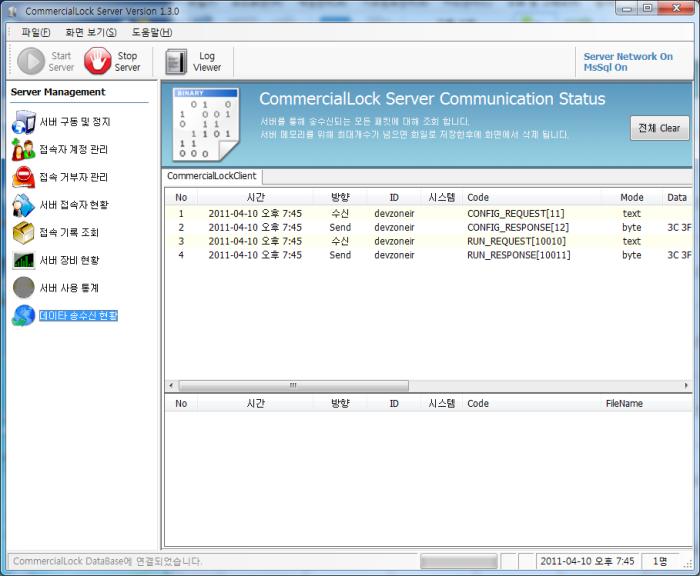Click the 서버 사용 통계 round icon
The width and height of the screenshot is (700, 576).
click(23, 288)
